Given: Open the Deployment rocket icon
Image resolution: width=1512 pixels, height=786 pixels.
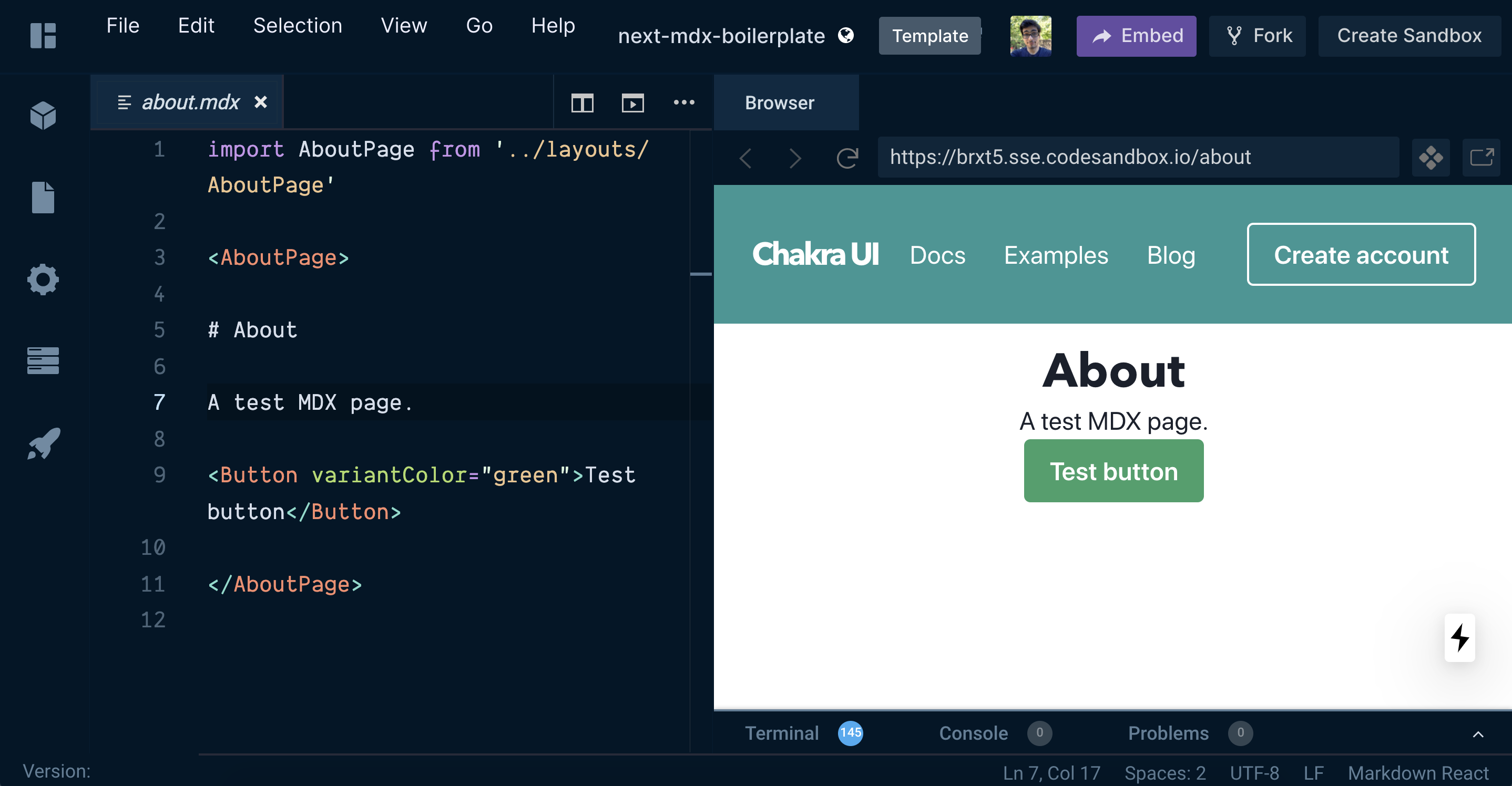Looking at the screenshot, I should coord(43,443).
